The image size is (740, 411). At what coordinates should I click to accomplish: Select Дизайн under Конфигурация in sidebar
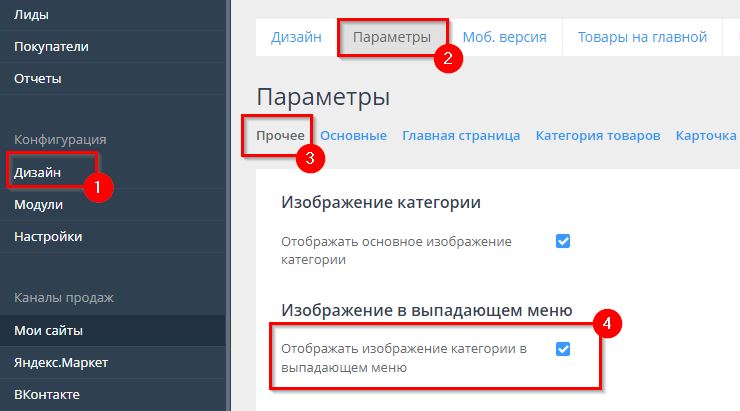37,173
